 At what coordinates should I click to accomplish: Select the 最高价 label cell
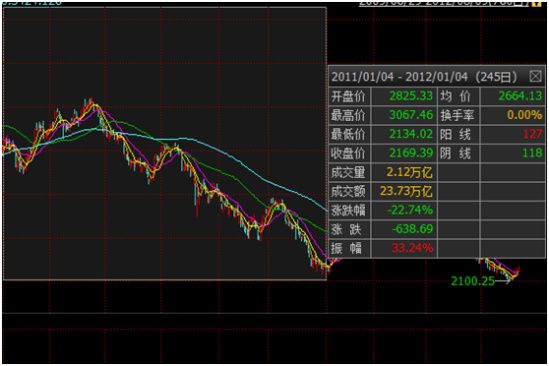pyautogui.click(x=348, y=115)
